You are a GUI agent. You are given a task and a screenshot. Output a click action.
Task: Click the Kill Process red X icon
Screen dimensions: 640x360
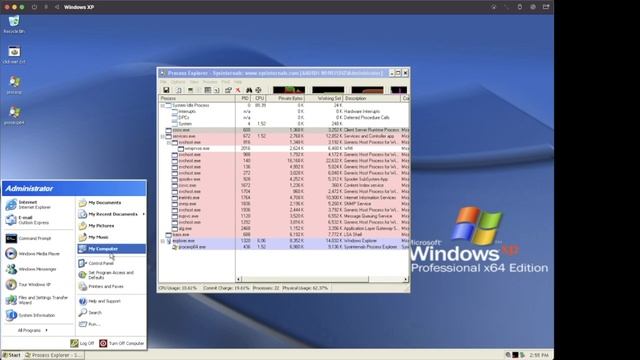(x=238, y=90)
